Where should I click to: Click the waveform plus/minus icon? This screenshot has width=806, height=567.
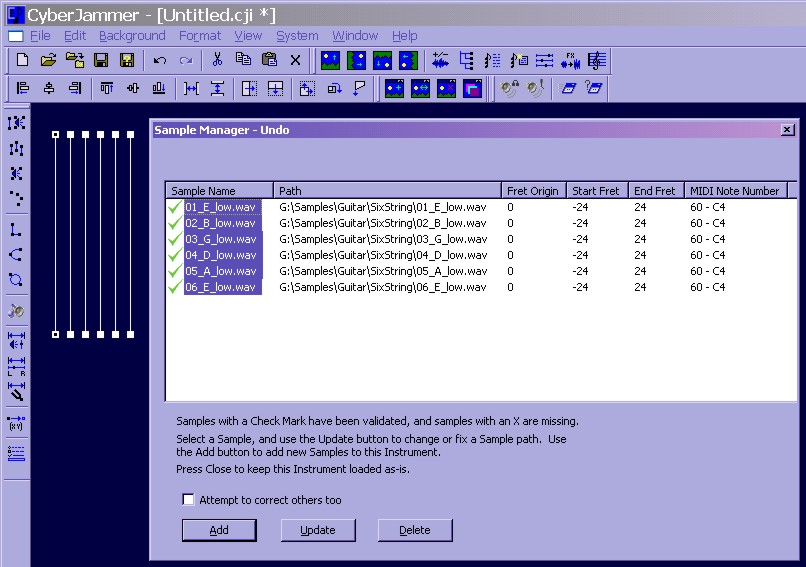tap(440, 60)
